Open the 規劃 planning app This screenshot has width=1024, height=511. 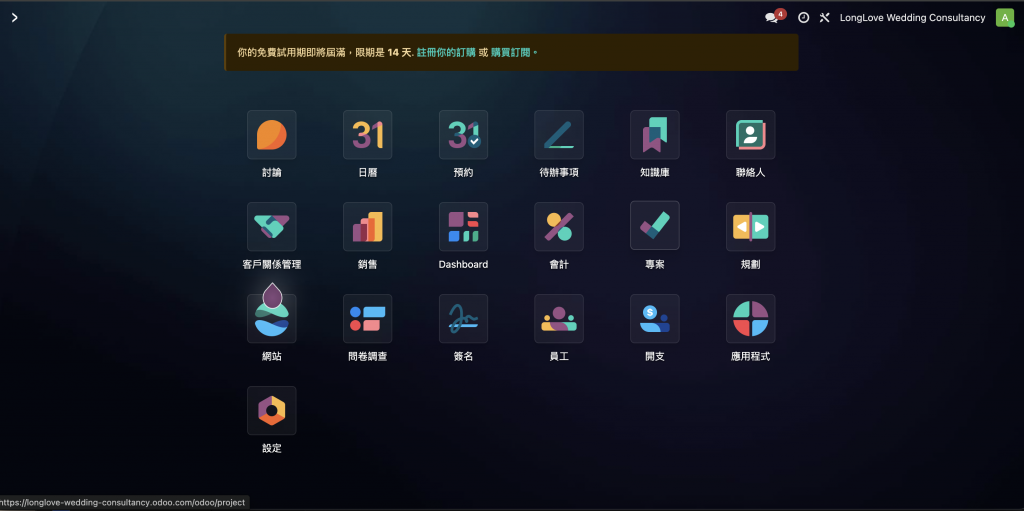click(751, 227)
